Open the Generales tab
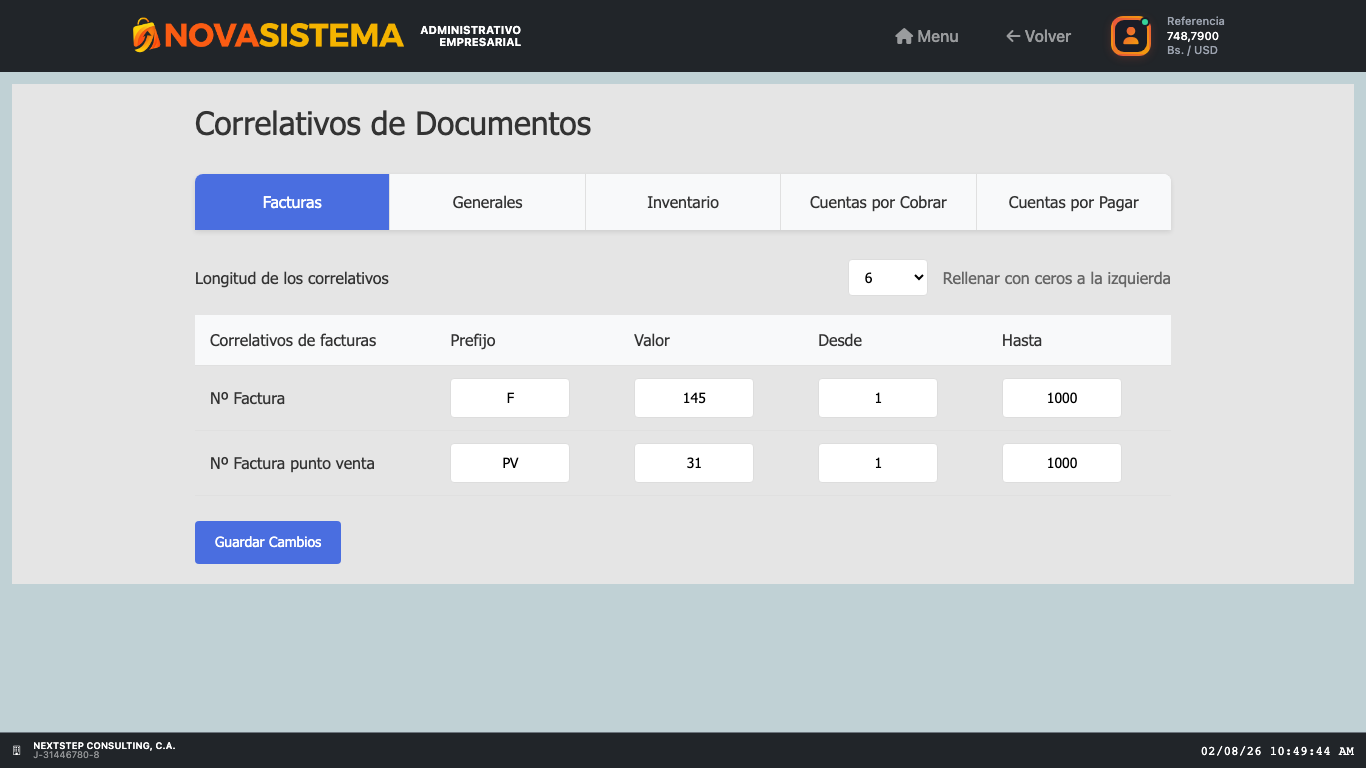Image resolution: width=1366 pixels, height=768 pixels. (487, 202)
